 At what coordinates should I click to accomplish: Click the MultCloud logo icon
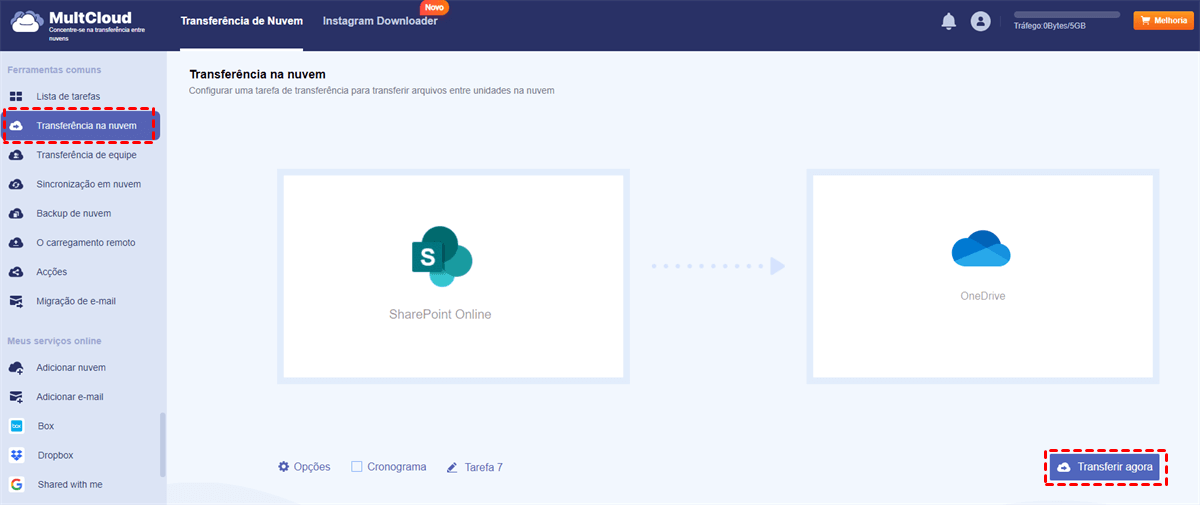[26, 21]
